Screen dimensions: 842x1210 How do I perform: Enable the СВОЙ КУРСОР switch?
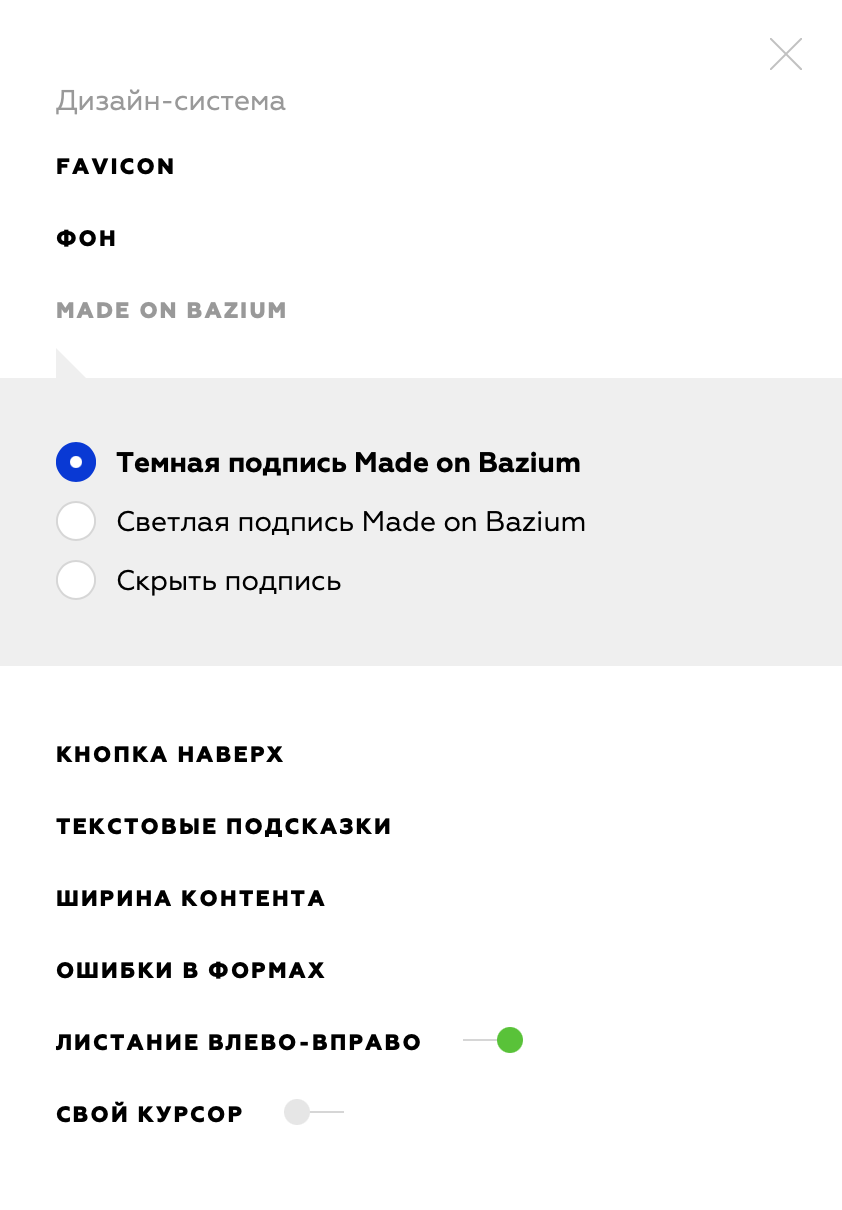tap(312, 1112)
